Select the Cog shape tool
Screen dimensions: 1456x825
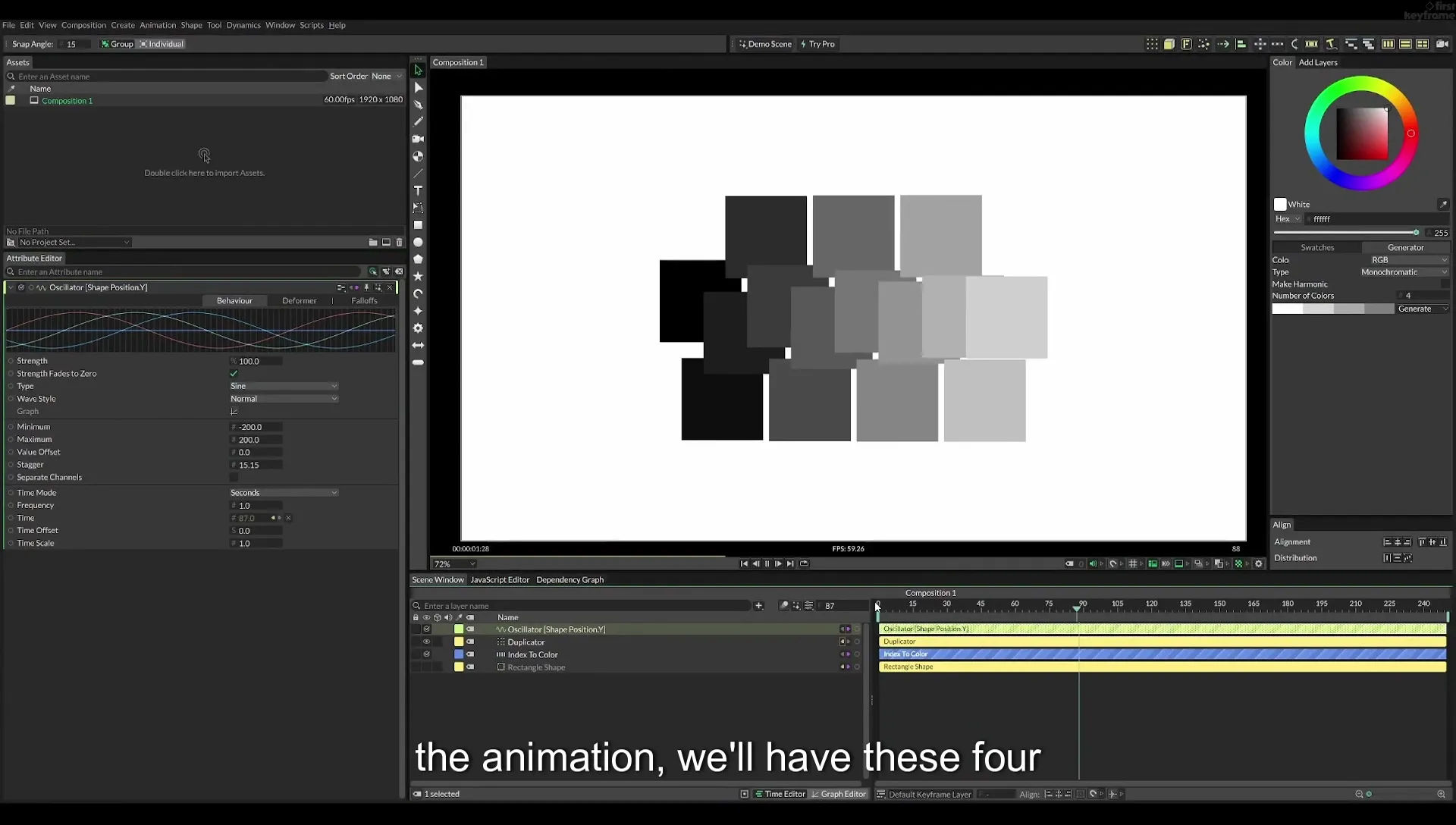click(418, 328)
